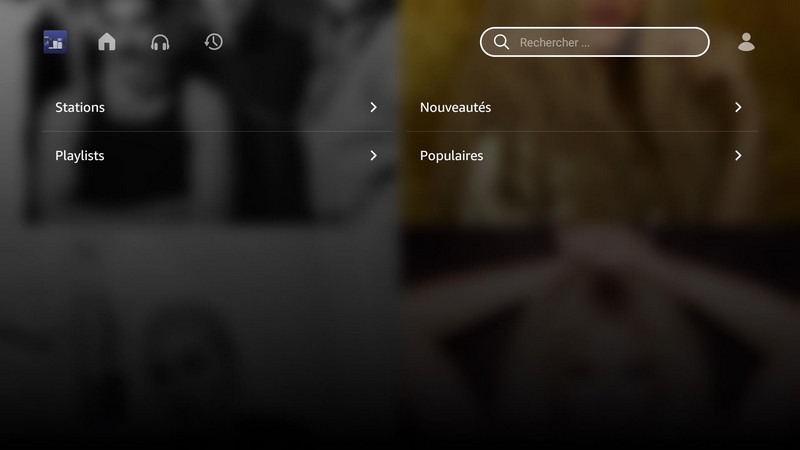Open the Stations entry
This screenshot has height=450, width=800.
[217, 107]
